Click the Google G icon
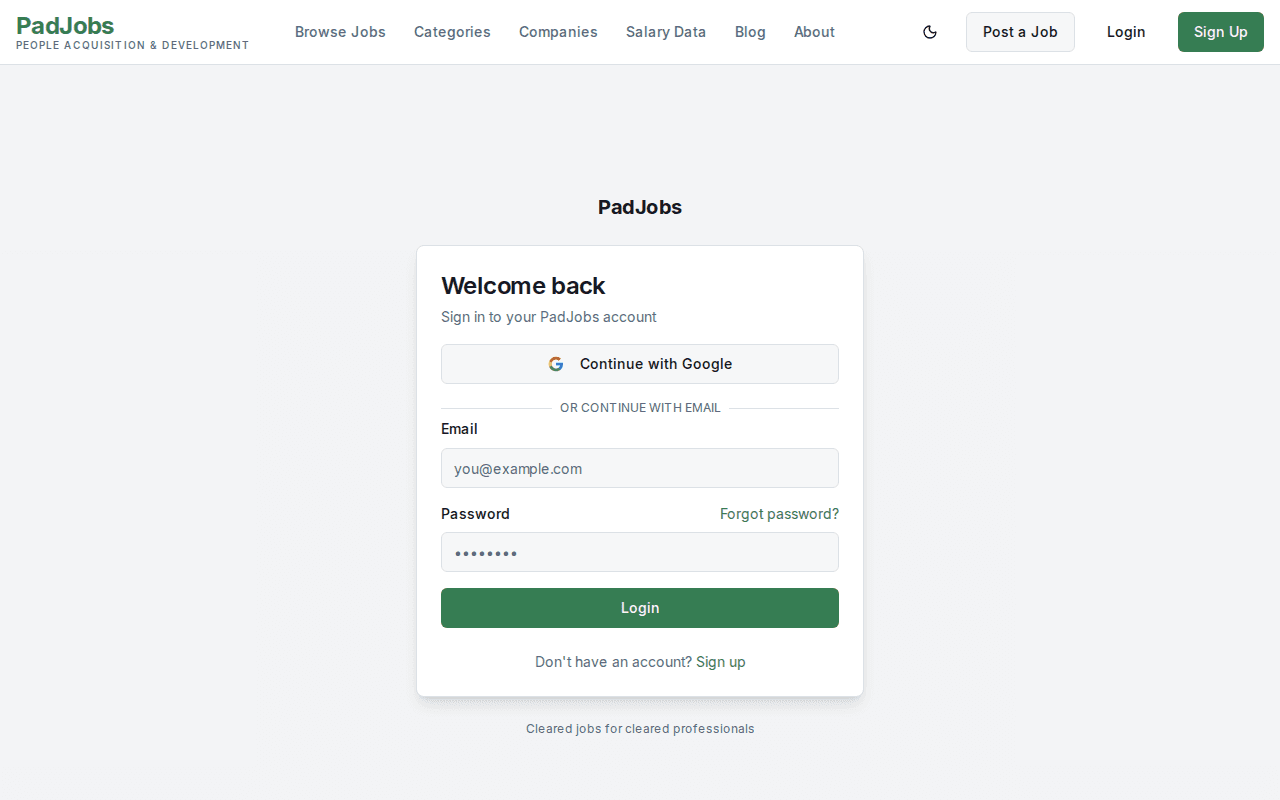 556,364
